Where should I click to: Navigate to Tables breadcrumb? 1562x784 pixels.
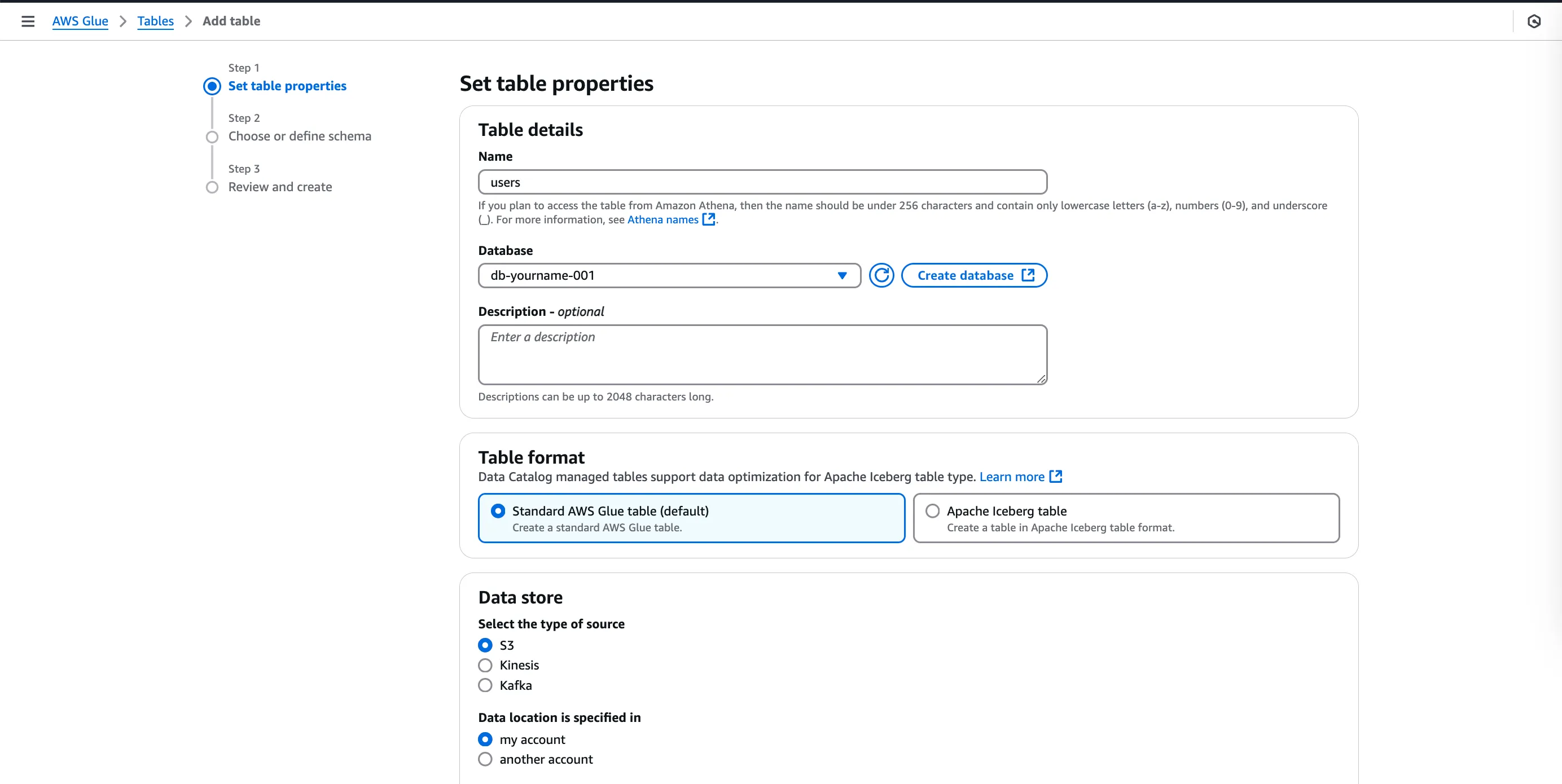155,21
